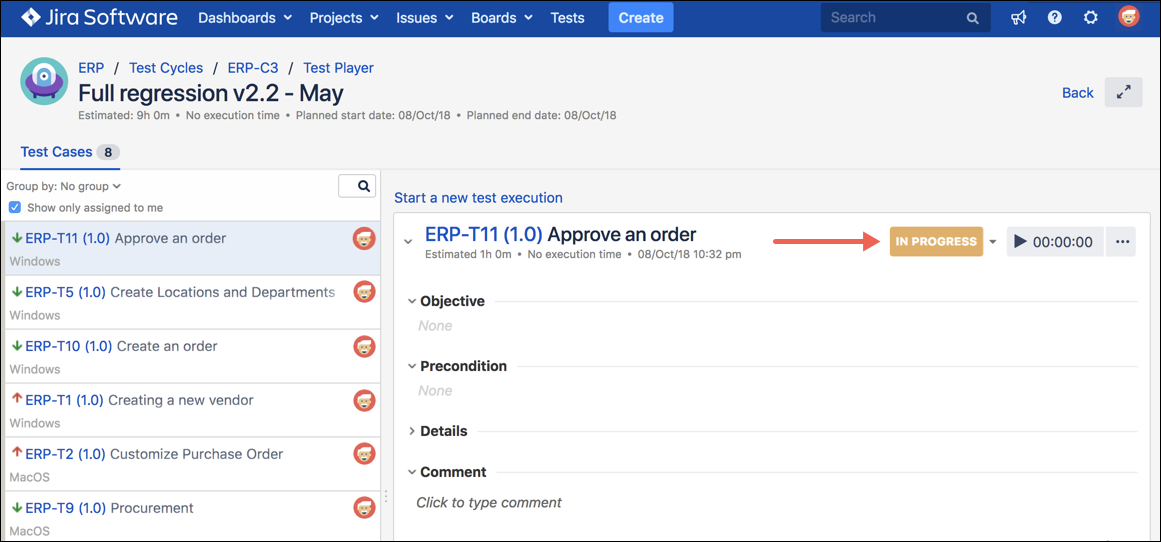
Task: Collapse the Objective section
Action: (413, 301)
